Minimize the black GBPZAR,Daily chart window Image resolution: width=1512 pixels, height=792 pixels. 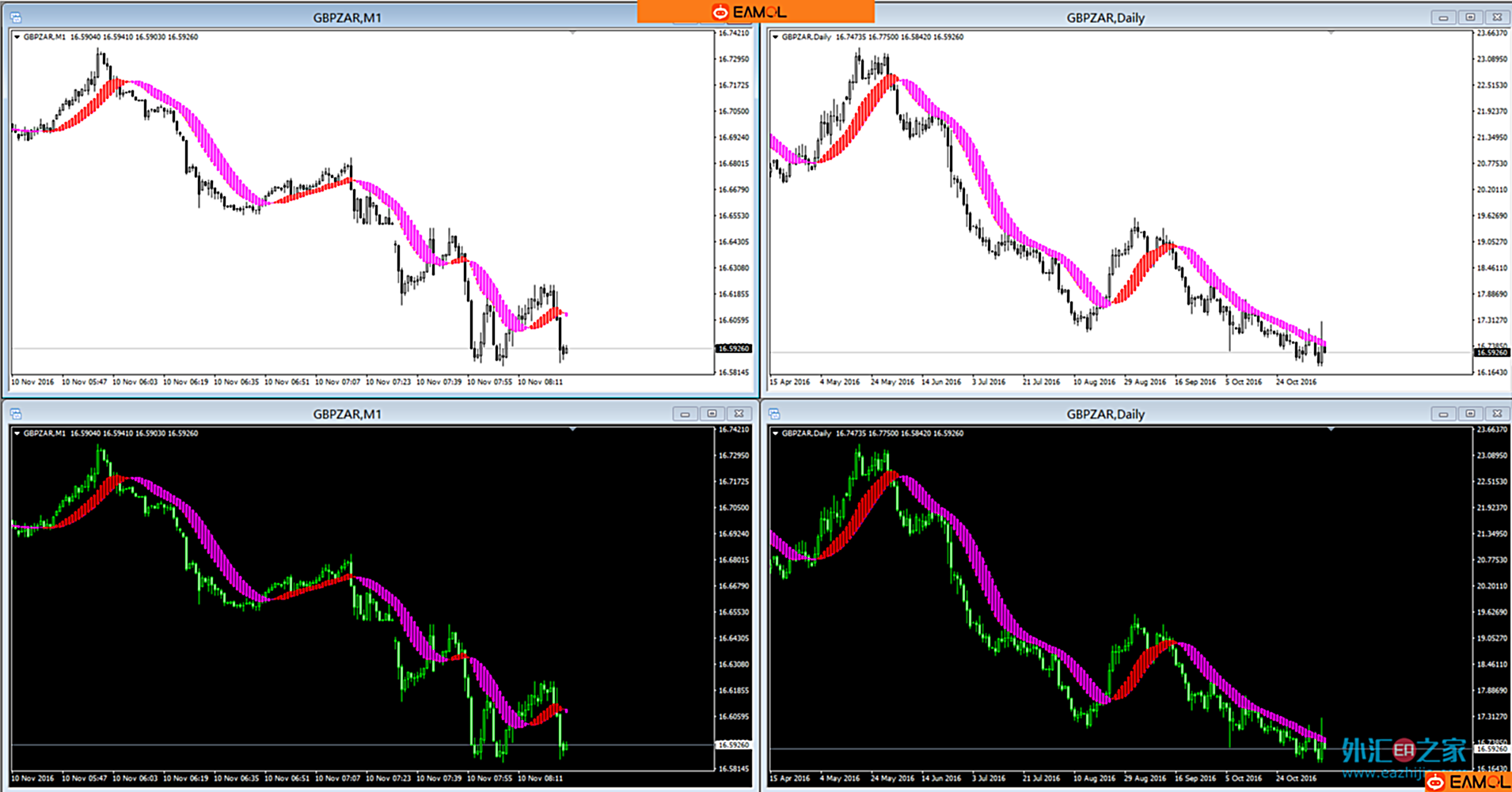point(1443,414)
